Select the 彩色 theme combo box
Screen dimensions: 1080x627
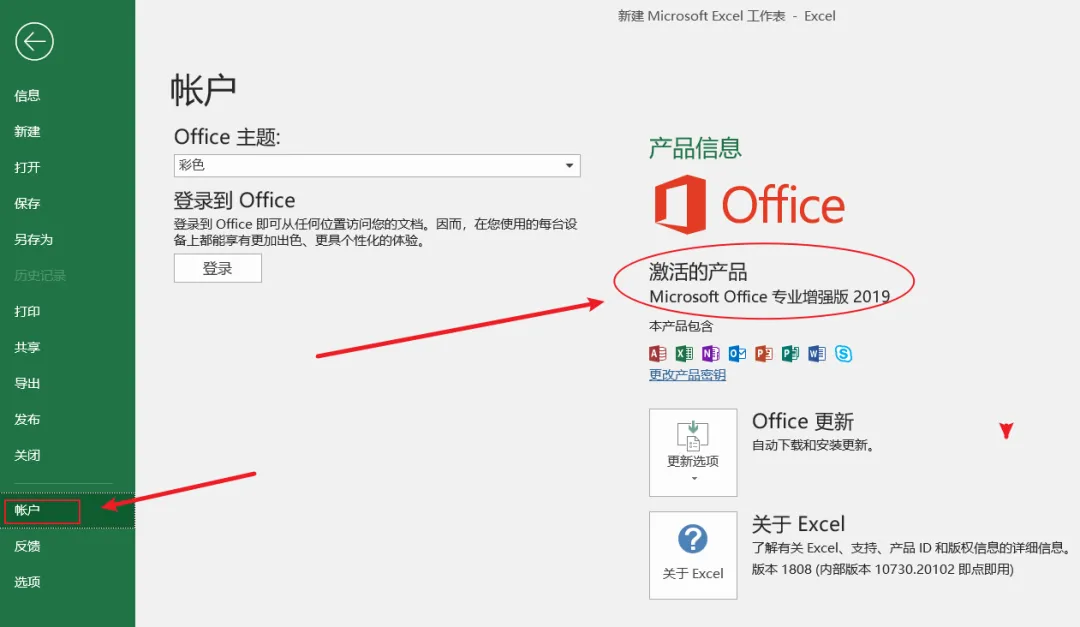pos(377,165)
